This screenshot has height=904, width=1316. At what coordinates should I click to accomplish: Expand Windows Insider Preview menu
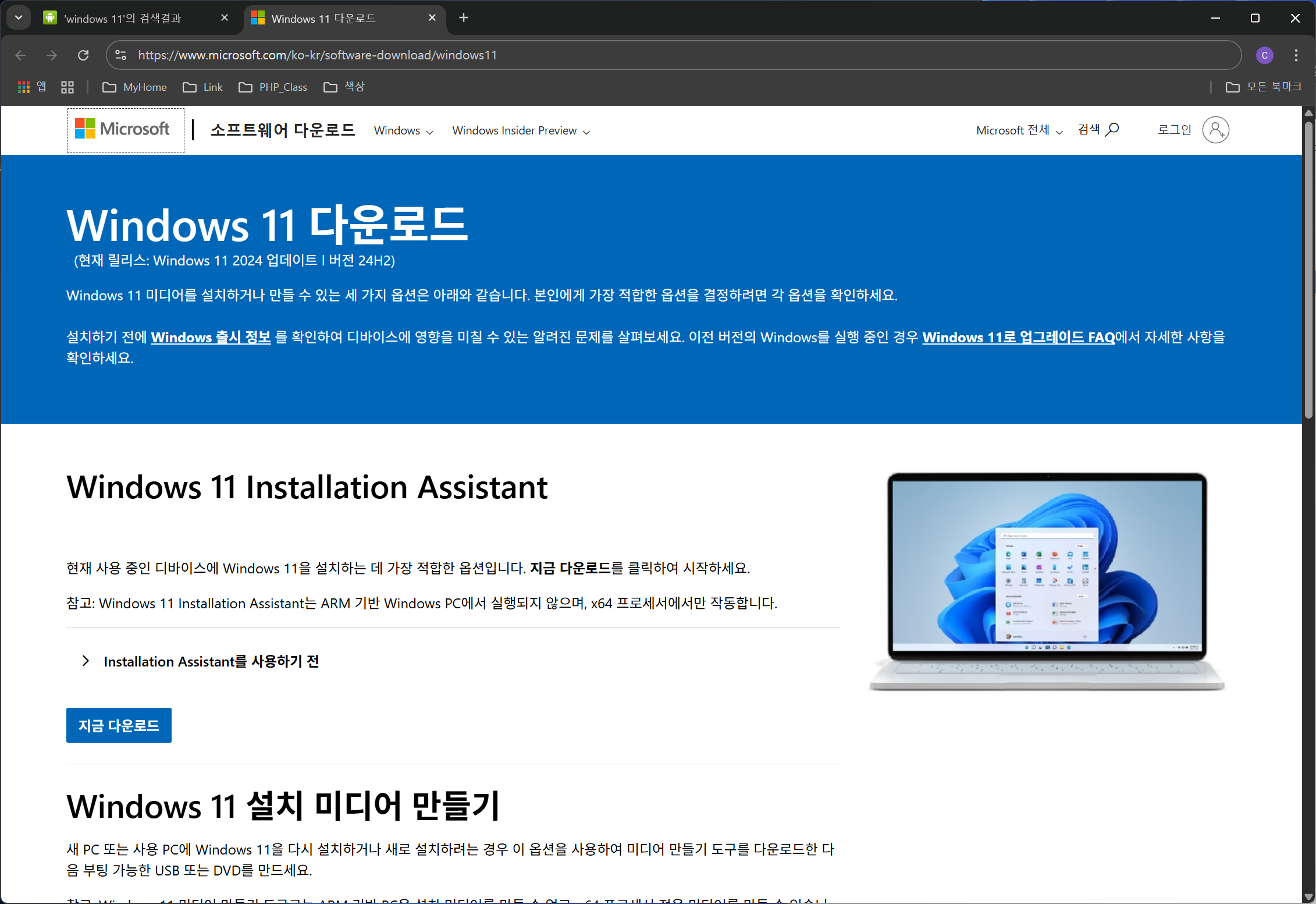tap(521, 131)
